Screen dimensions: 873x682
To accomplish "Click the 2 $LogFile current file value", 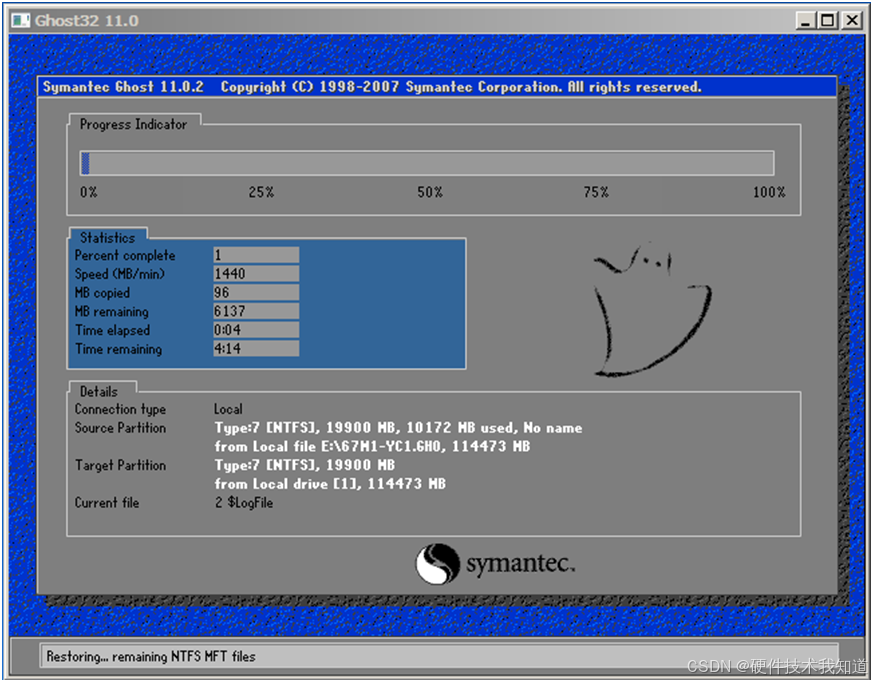I will [x=244, y=503].
